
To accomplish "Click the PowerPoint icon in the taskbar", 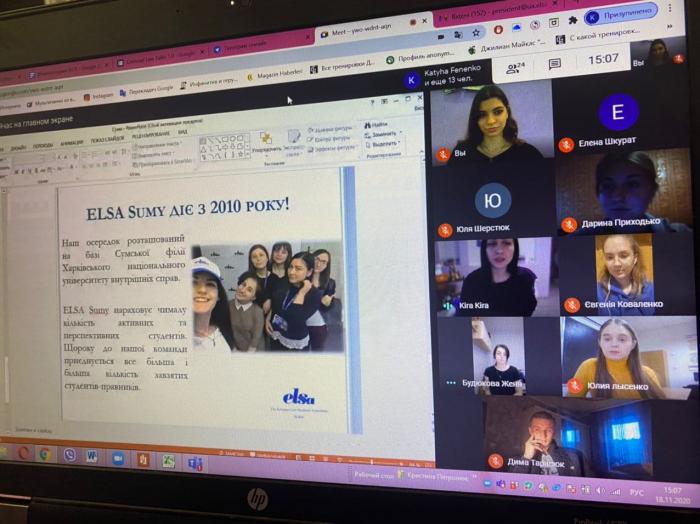I will pyautogui.click(x=143, y=459).
